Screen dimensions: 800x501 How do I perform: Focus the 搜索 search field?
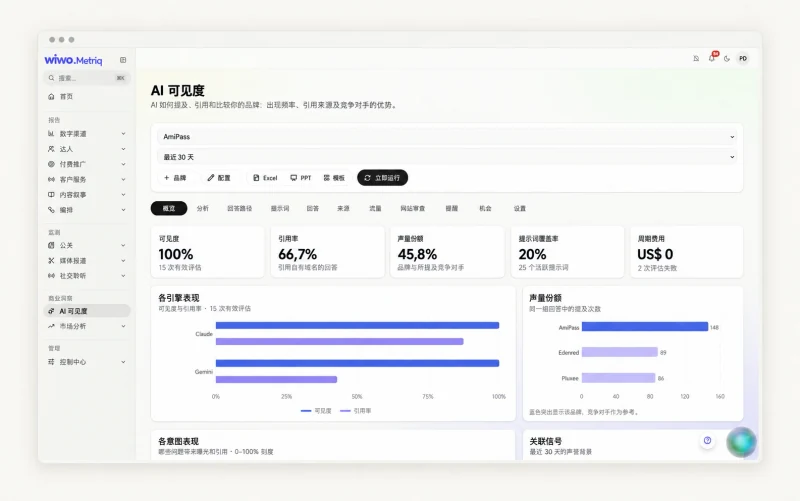87,78
